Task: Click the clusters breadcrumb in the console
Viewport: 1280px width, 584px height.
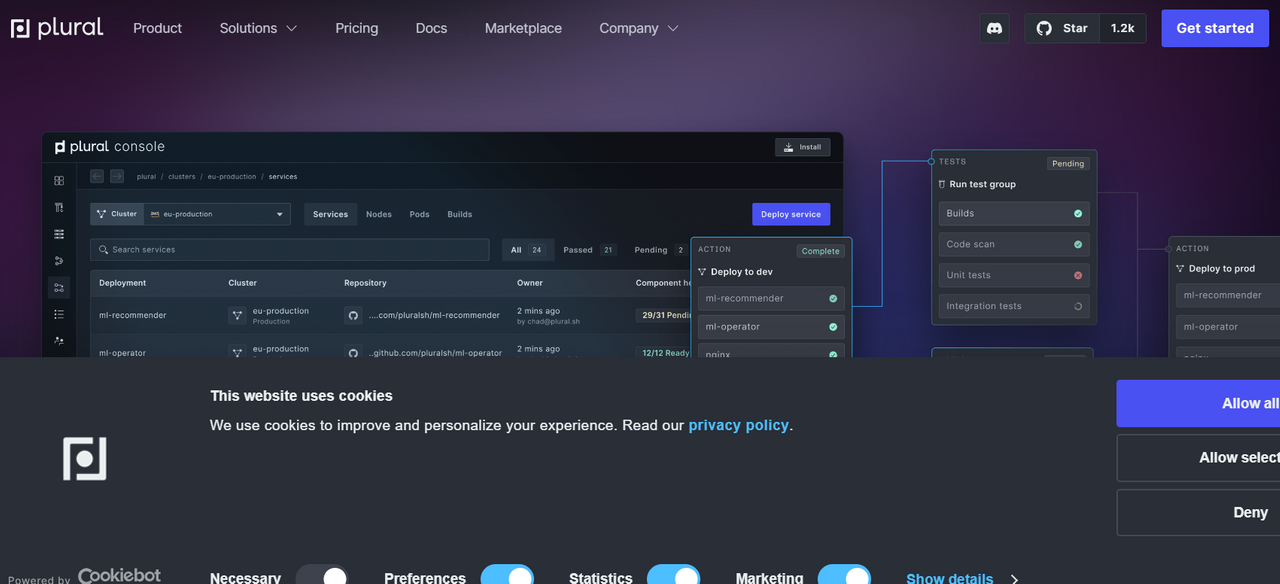Action: point(182,177)
